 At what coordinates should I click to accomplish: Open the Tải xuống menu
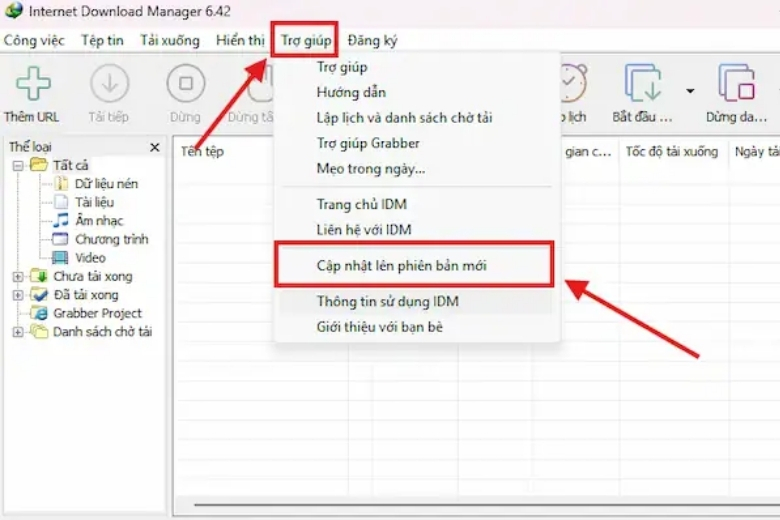pos(170,40)
